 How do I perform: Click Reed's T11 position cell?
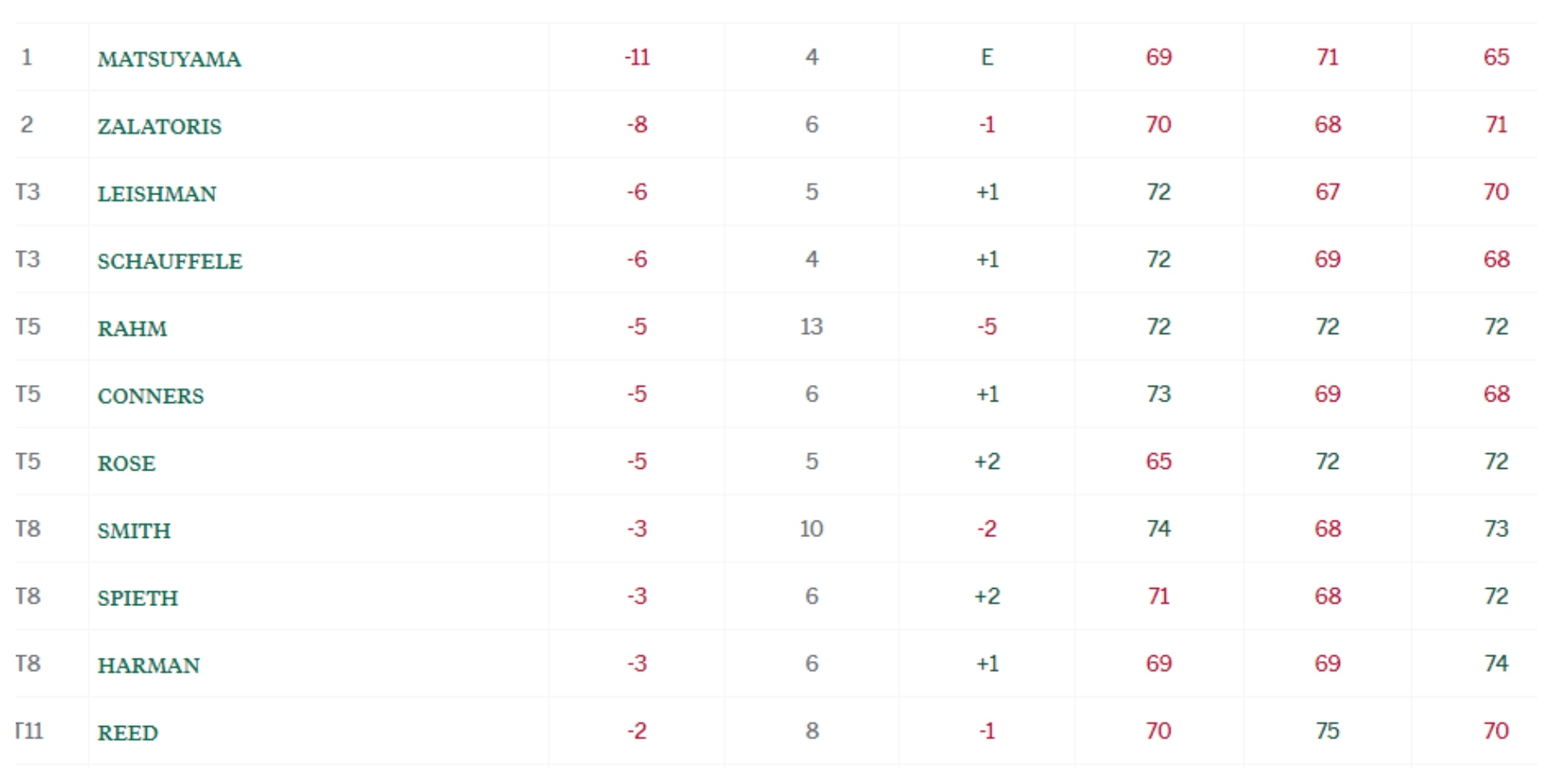(30, 731)
